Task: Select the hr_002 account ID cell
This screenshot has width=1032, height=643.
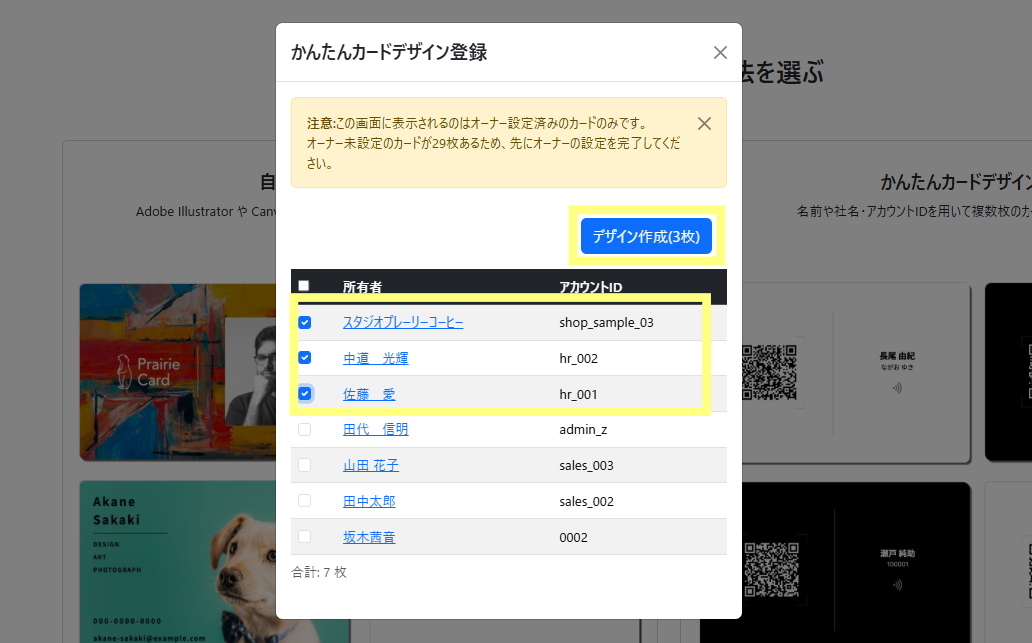Action: coord(579,359)
